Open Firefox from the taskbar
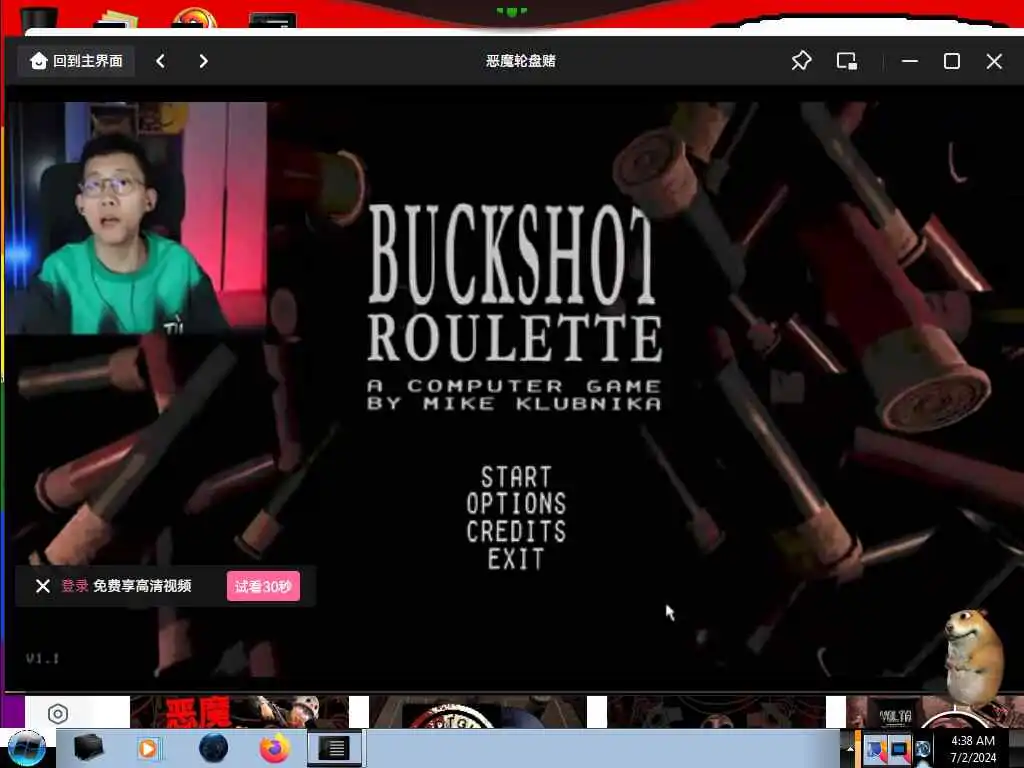Screen dimensions: 1024x768 click(x=275, y=748)
